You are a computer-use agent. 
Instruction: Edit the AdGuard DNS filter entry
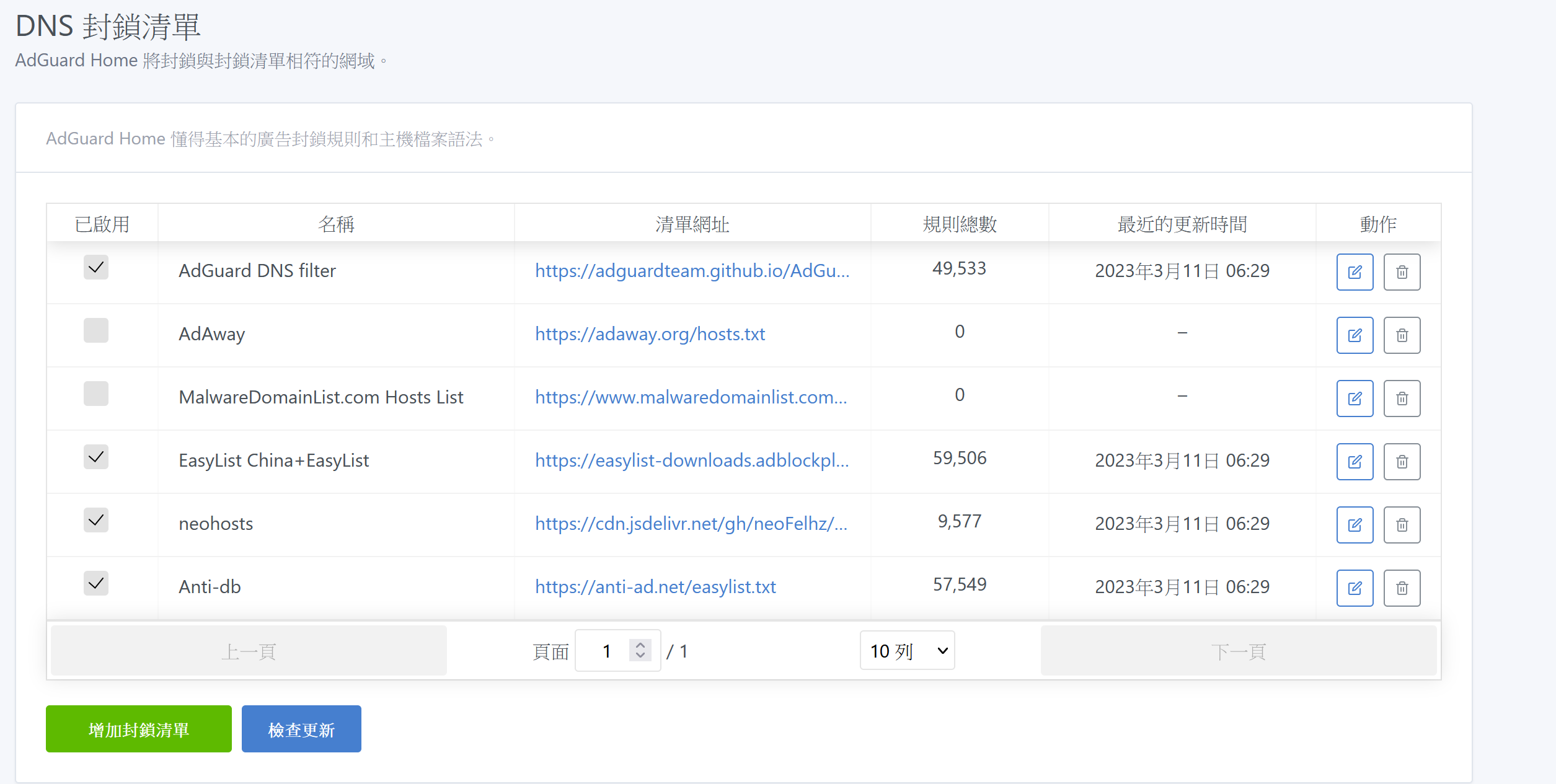(1355, 272)
